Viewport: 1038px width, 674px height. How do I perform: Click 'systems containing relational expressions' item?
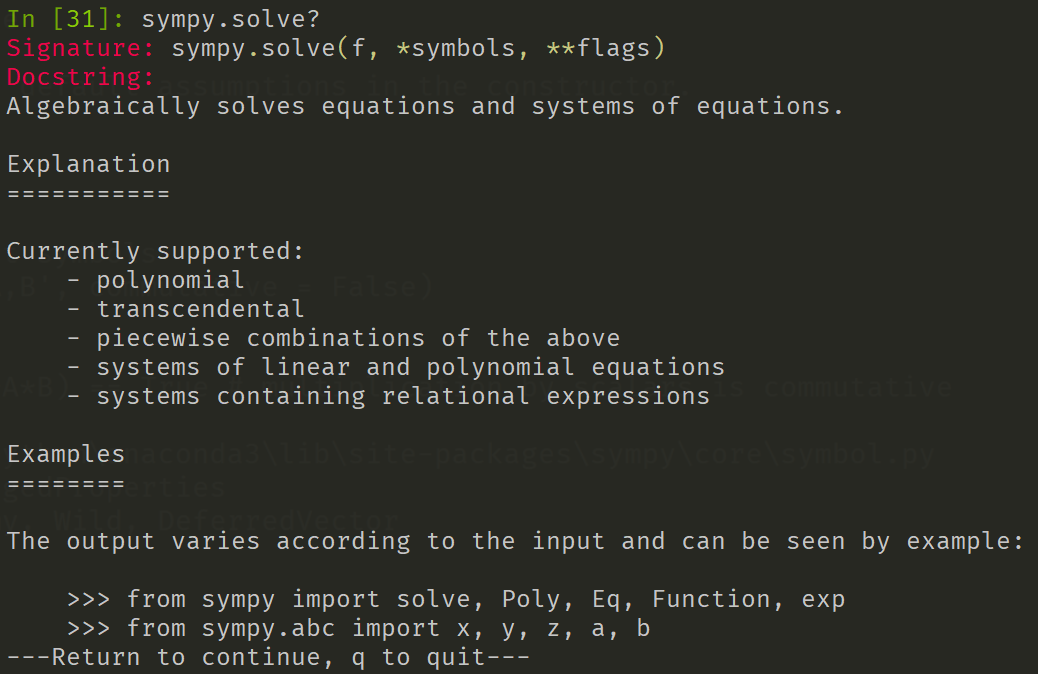pyautogui.click(x=403, y=396)
